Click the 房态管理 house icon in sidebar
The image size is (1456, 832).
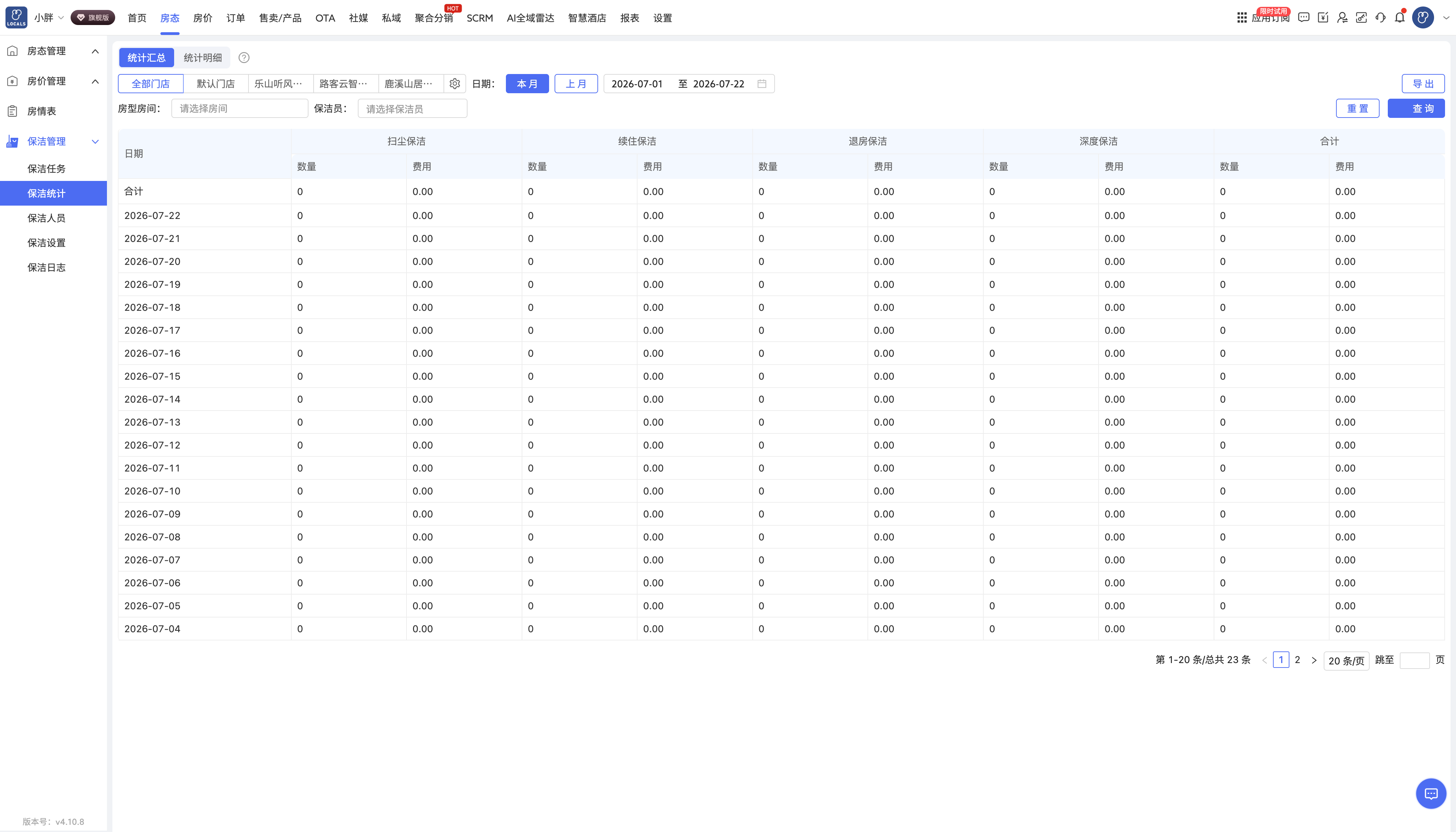tap(12, 51)
